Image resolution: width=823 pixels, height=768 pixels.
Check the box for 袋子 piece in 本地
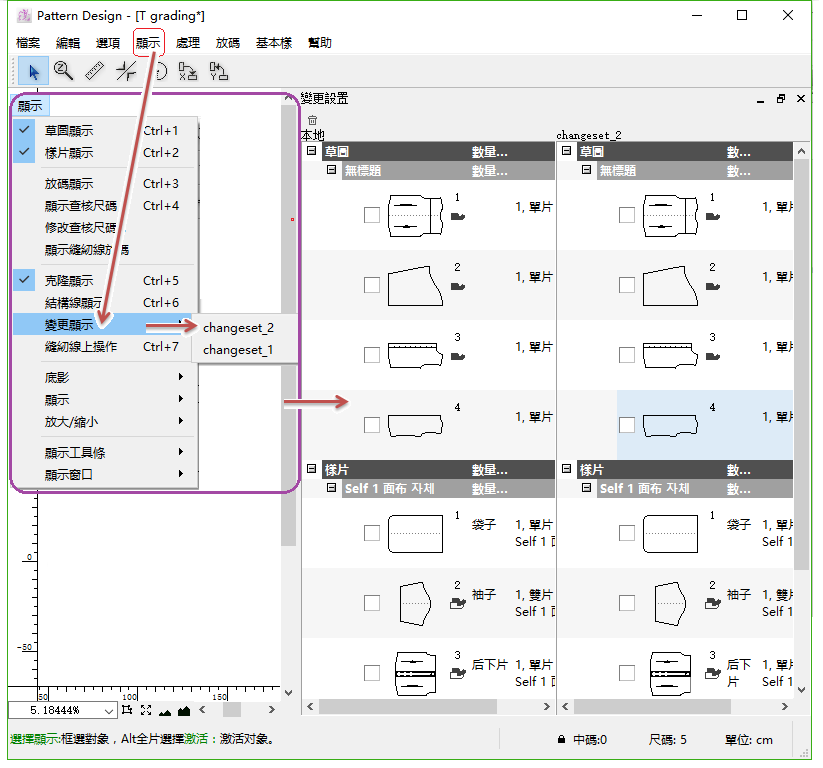[x=372, y=533]
